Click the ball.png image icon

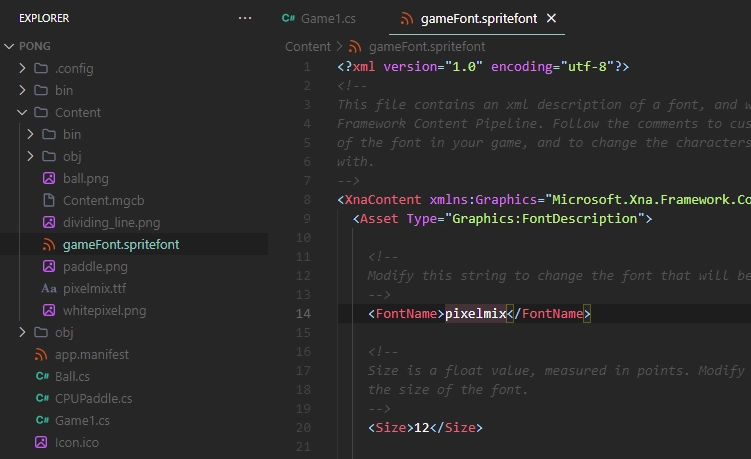[x=49, y=178]
